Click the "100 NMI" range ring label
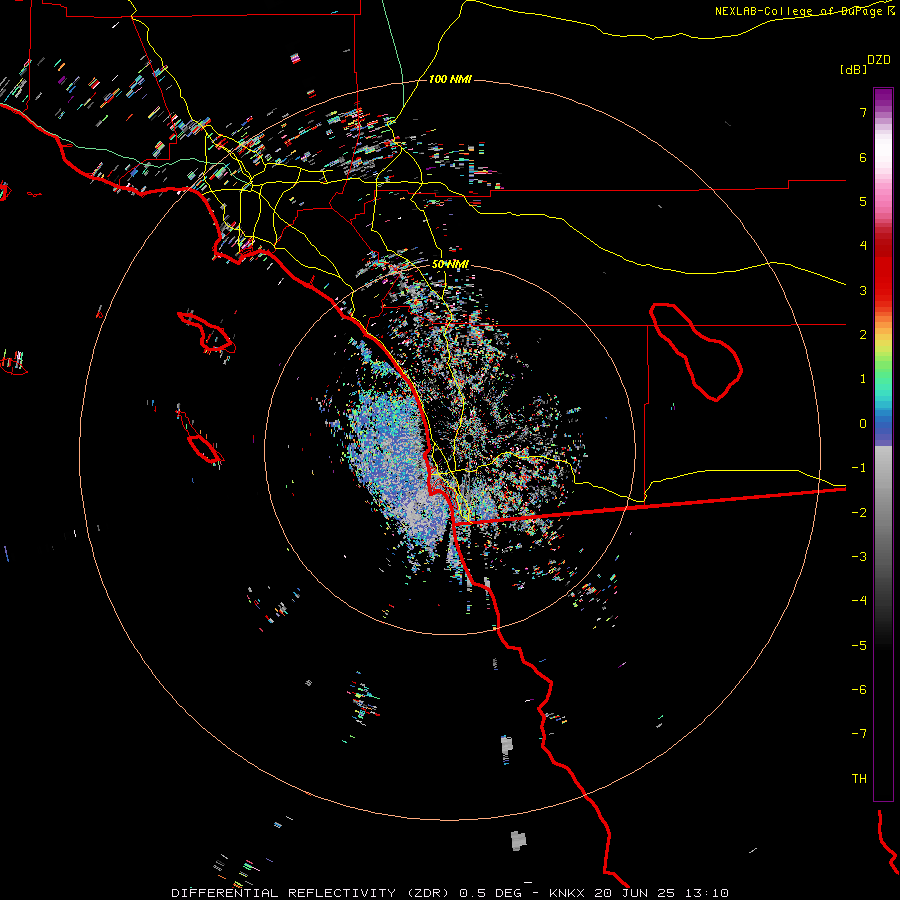900x900 pixels. pyautogui.click(x=450, y=79)
